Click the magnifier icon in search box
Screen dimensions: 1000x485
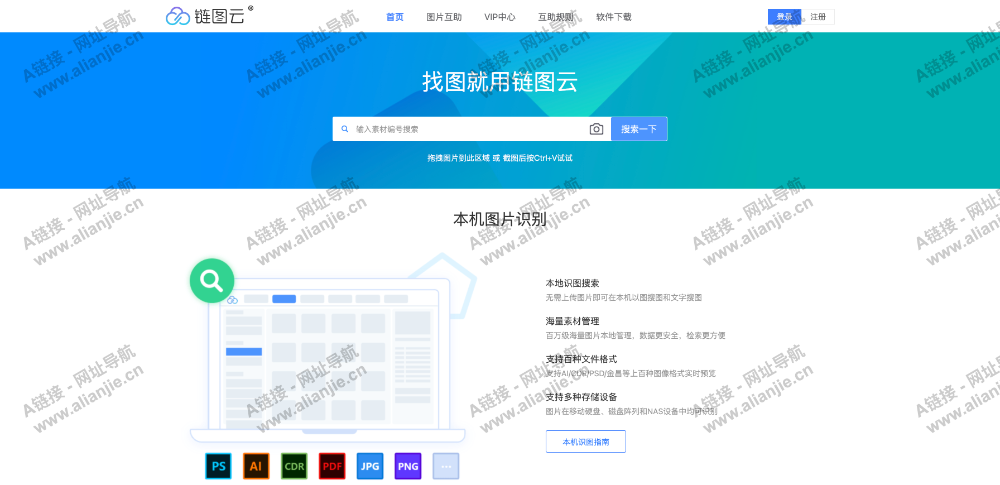click(x=345, y=129)
